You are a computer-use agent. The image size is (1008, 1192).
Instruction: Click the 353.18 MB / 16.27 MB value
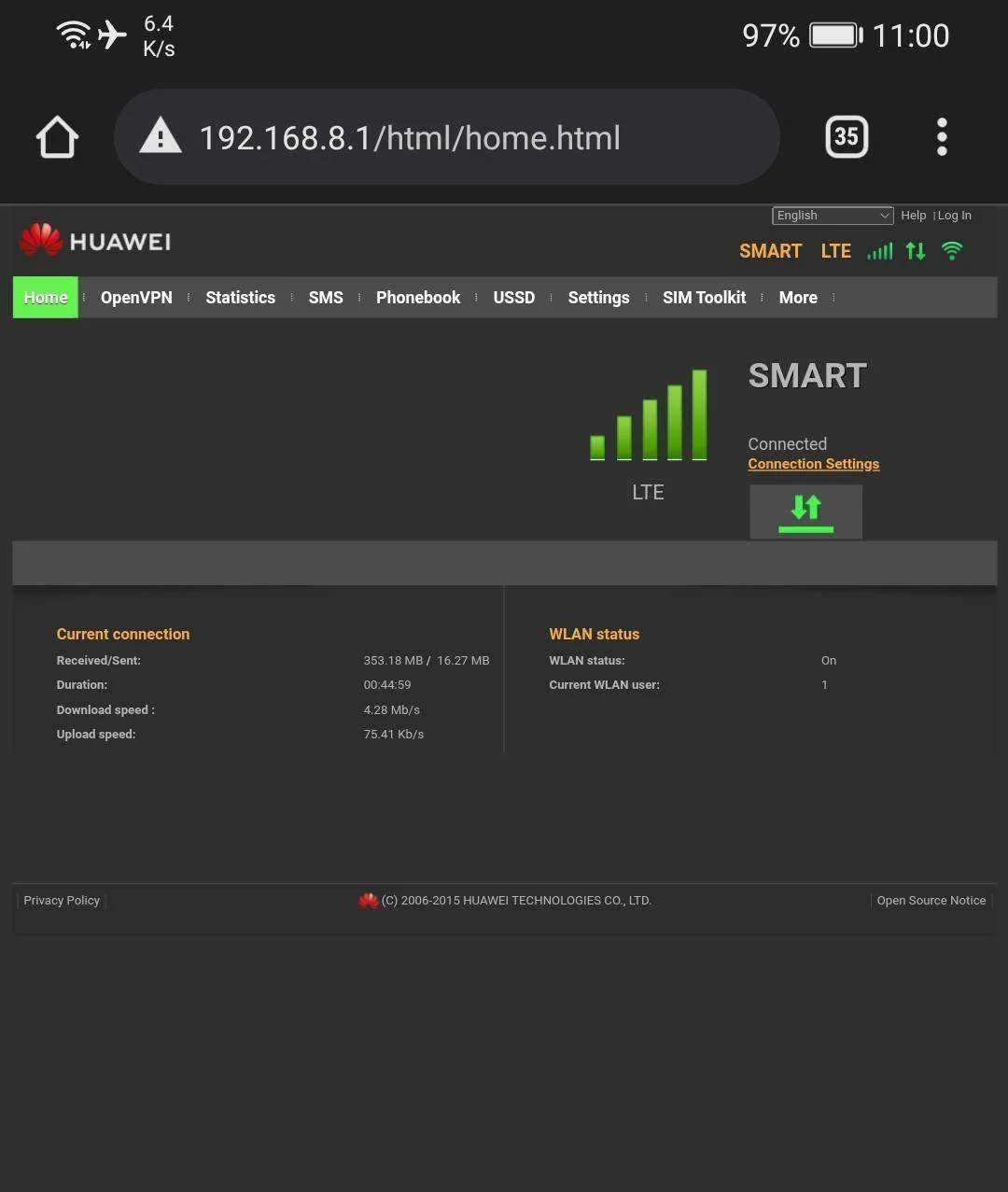pos(427,660)
